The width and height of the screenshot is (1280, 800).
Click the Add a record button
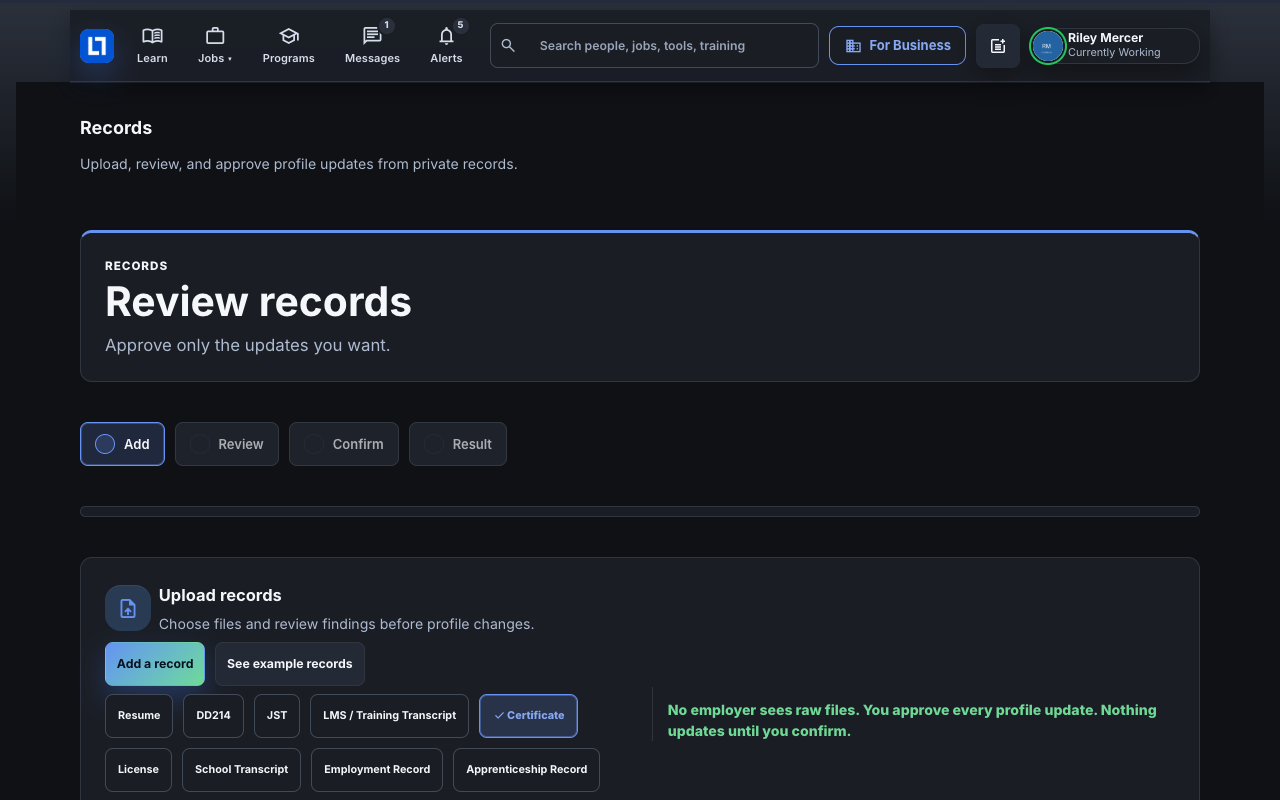point(155,664)
